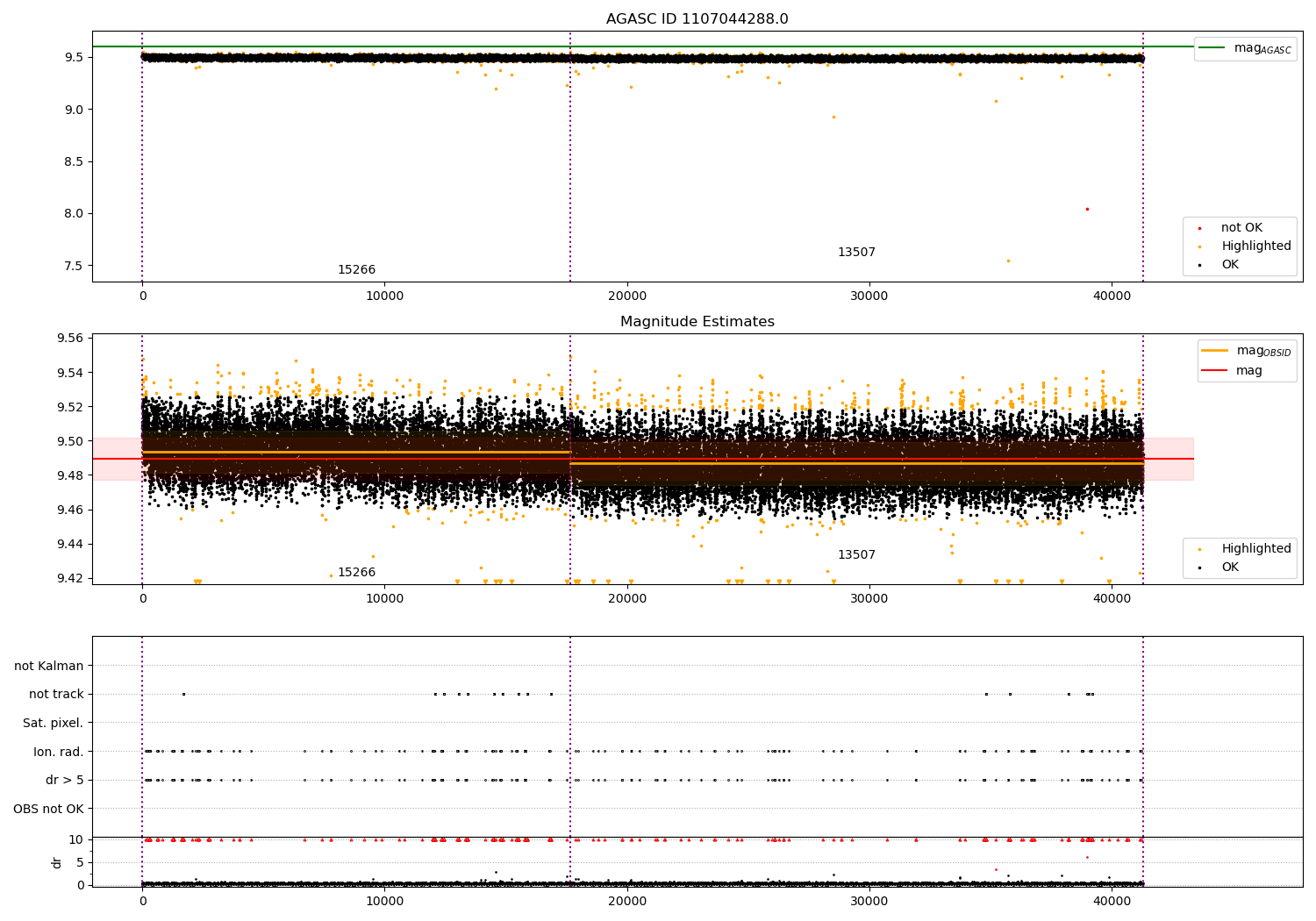Click the 13507 obsid label in top plot

[856, 253]
